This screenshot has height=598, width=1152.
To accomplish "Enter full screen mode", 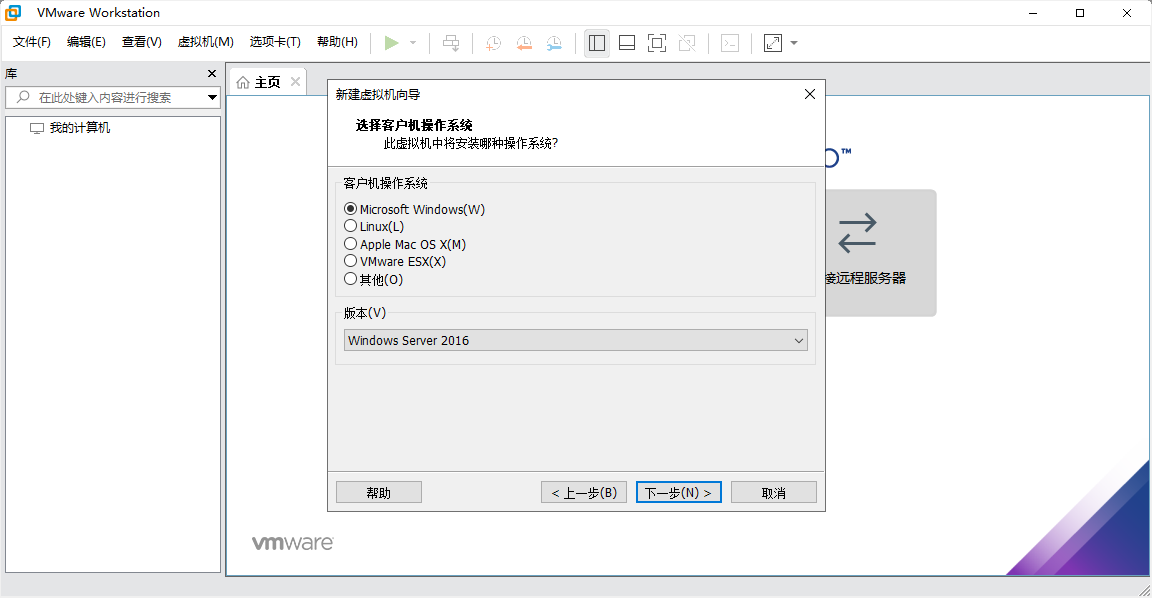I will pos(656,42).
